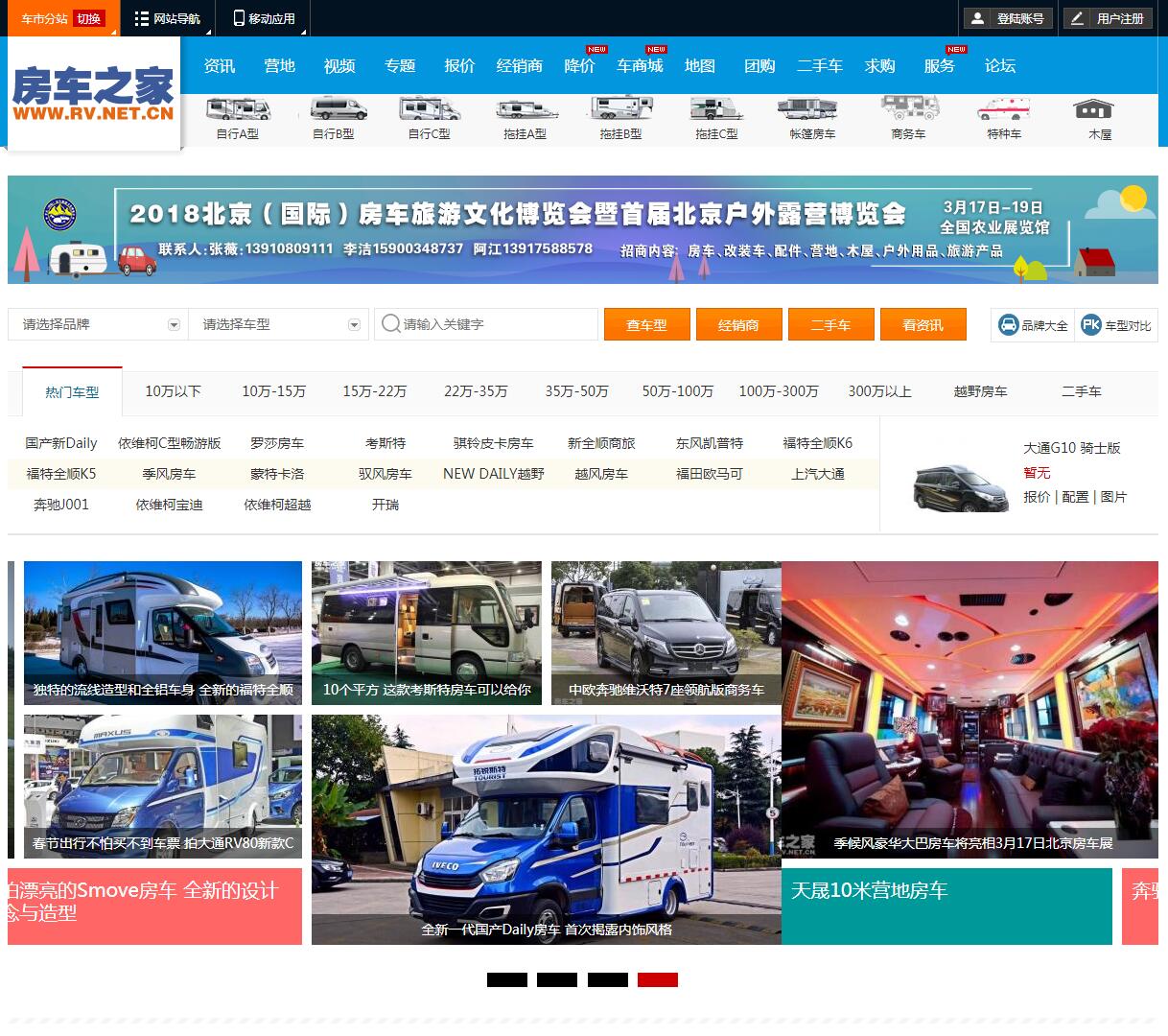
Task: Select the 越野房车 tab
Action: tap(980, 391)
